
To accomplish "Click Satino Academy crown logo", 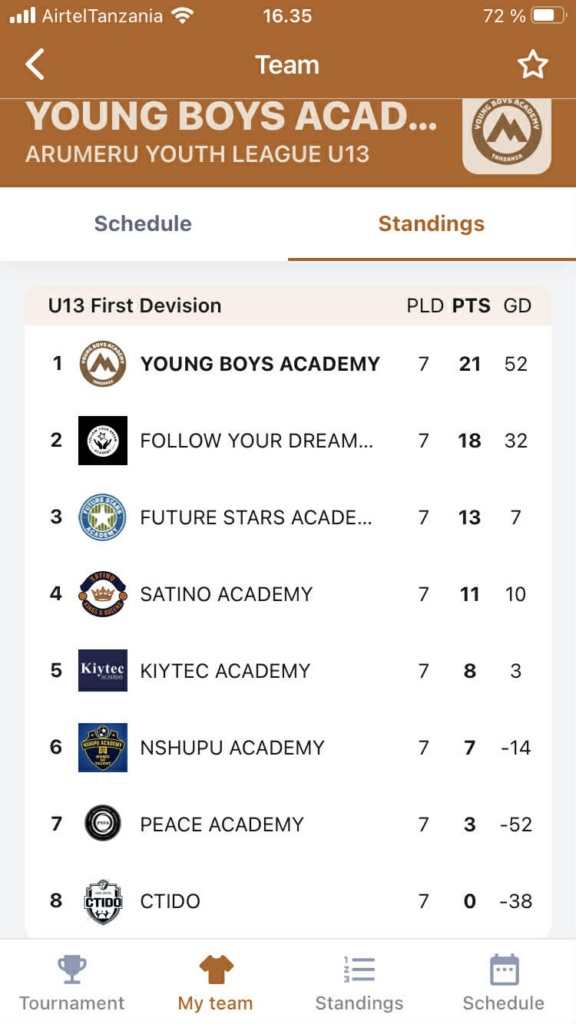I will (103, 594).
